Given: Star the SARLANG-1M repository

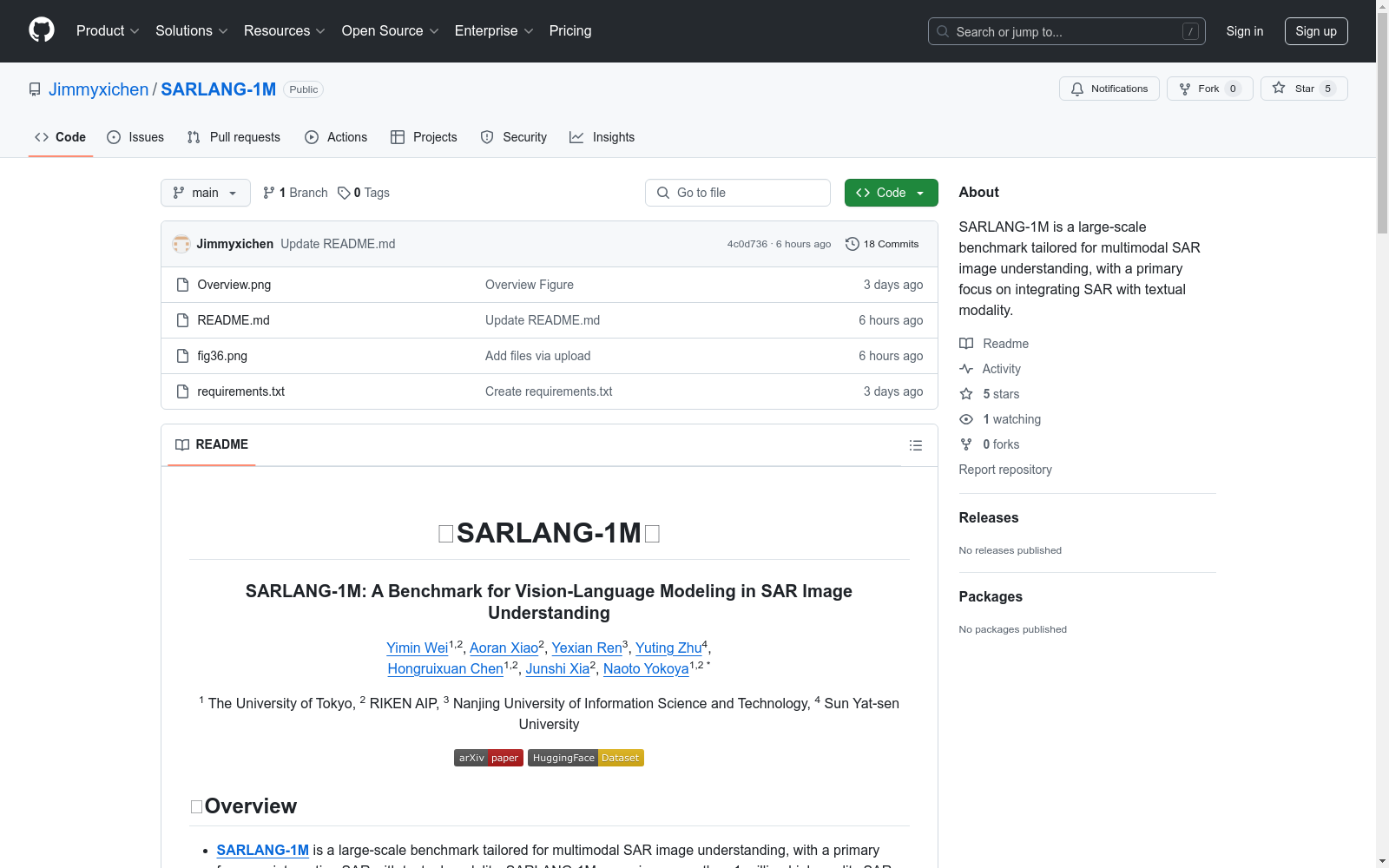Looking at the screenshot, I should coord(1304,89).
